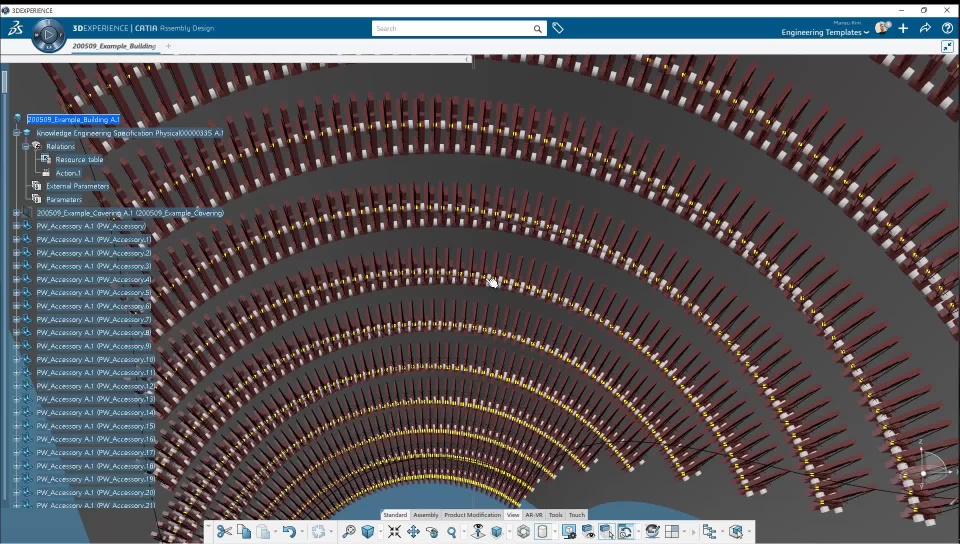Screen dimensions: 960x544
Task: Click the multi-view grid layout icon
Action: tap(672, 532)
